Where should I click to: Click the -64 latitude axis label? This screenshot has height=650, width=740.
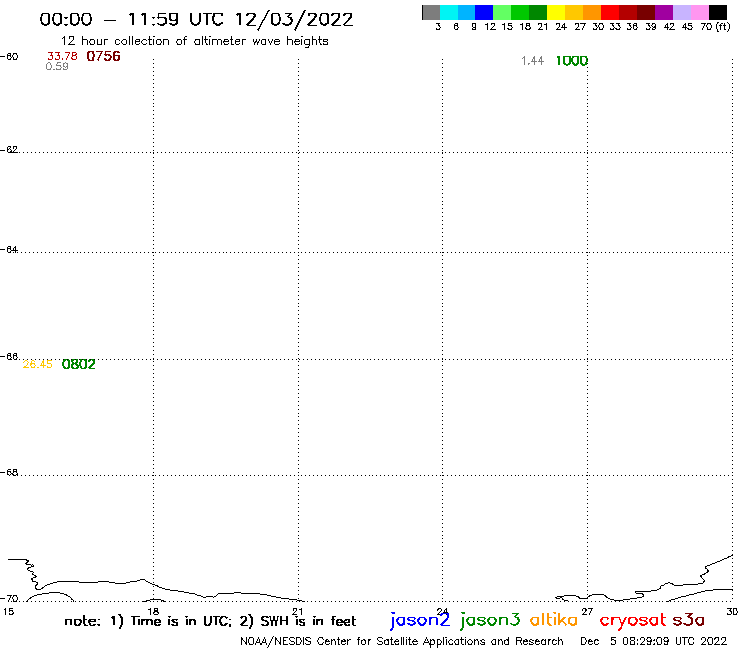(x=9, y=250)
